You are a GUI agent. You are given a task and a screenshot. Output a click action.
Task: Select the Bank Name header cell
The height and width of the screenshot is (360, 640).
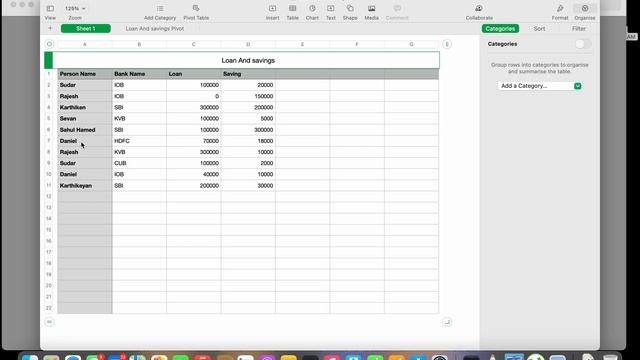pos(139,74)
